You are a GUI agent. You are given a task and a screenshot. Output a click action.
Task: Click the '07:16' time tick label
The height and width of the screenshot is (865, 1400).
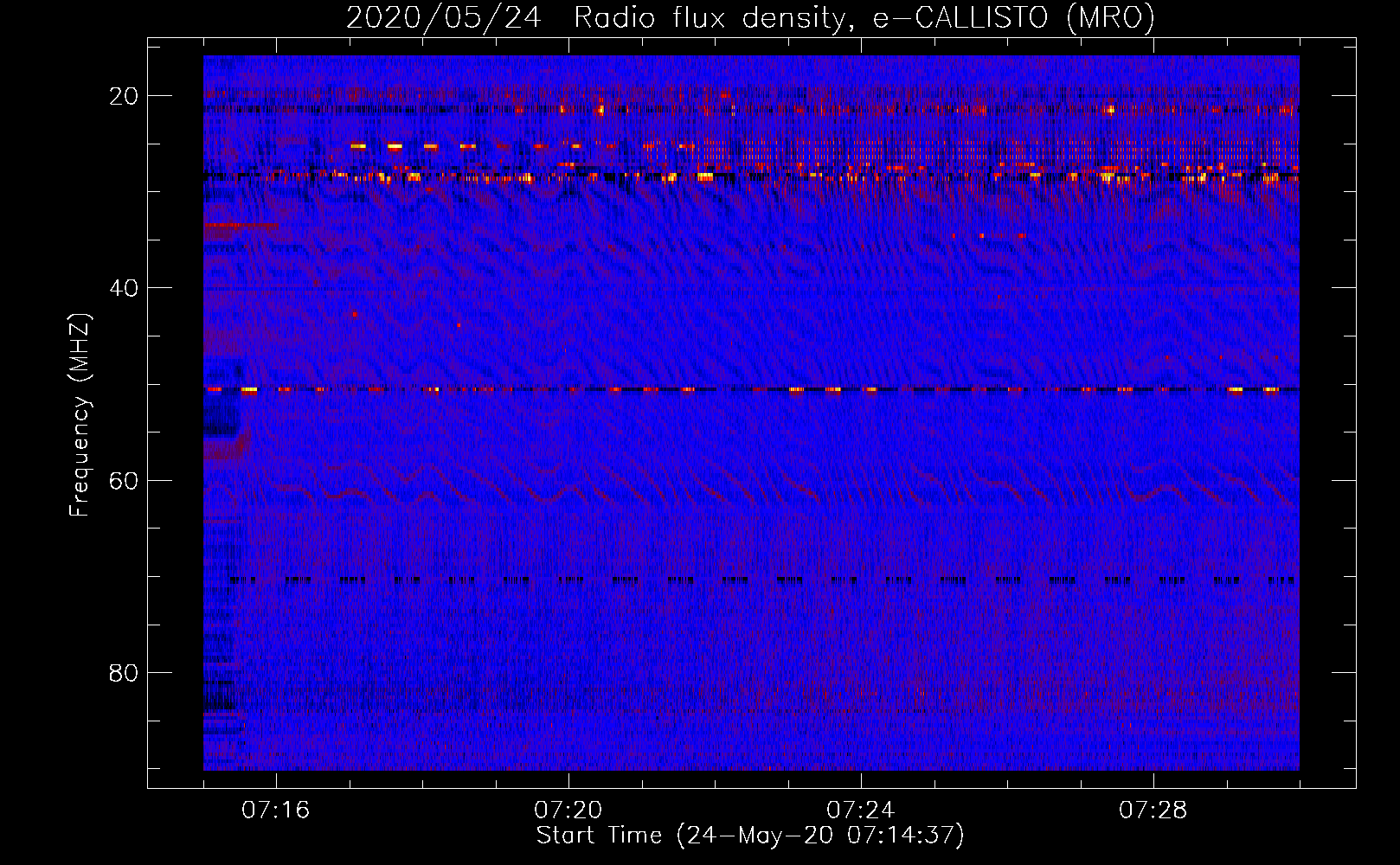pos(276,810)
